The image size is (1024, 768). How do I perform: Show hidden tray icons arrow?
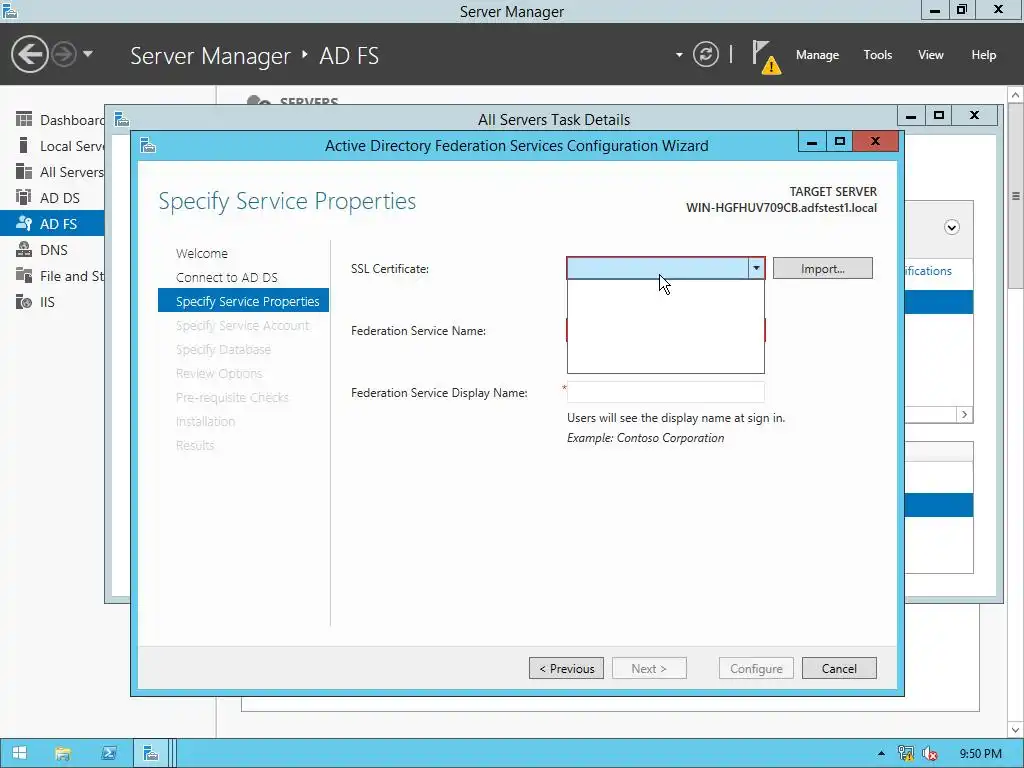pyautogui.click(x=881, y=754)
